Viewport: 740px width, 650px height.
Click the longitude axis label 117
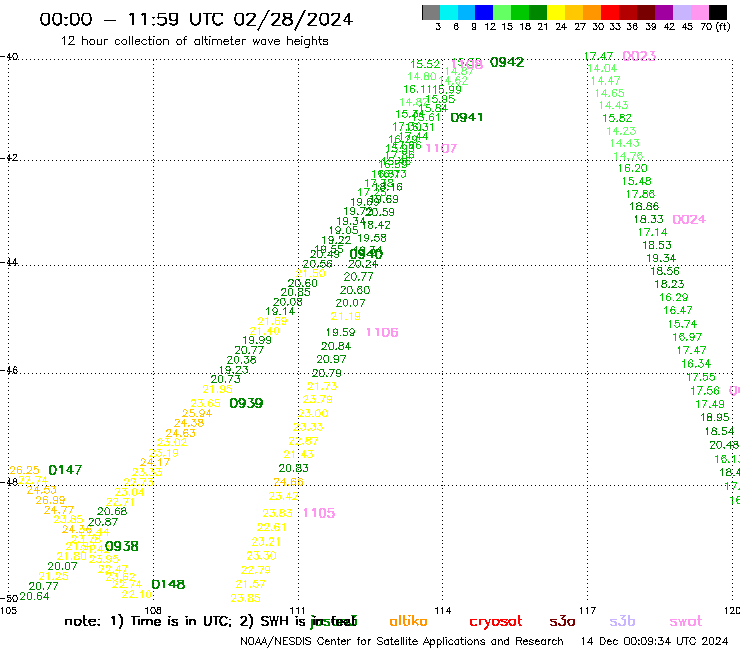click(588, 611)
